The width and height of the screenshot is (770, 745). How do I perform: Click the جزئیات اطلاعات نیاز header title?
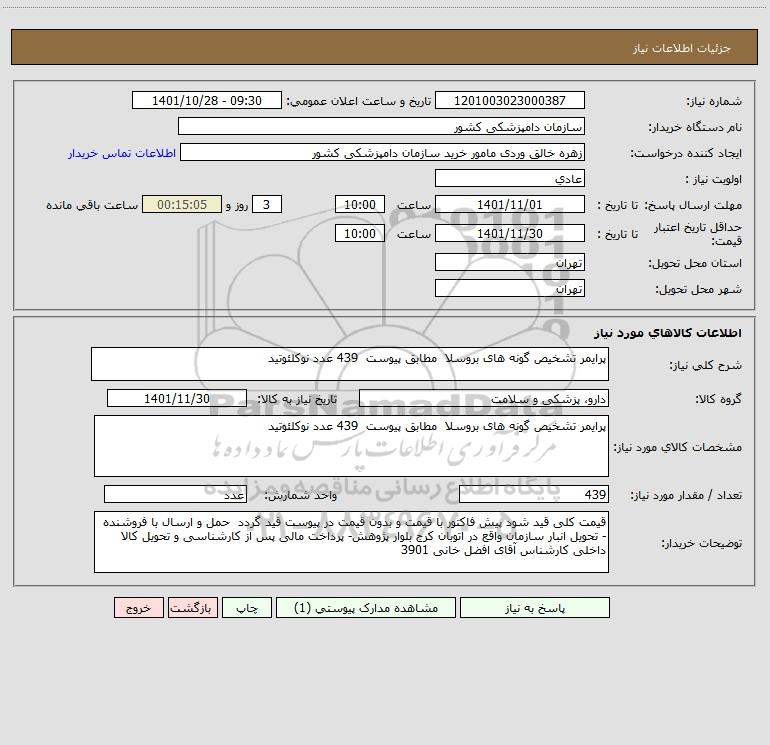pos(682,48)
